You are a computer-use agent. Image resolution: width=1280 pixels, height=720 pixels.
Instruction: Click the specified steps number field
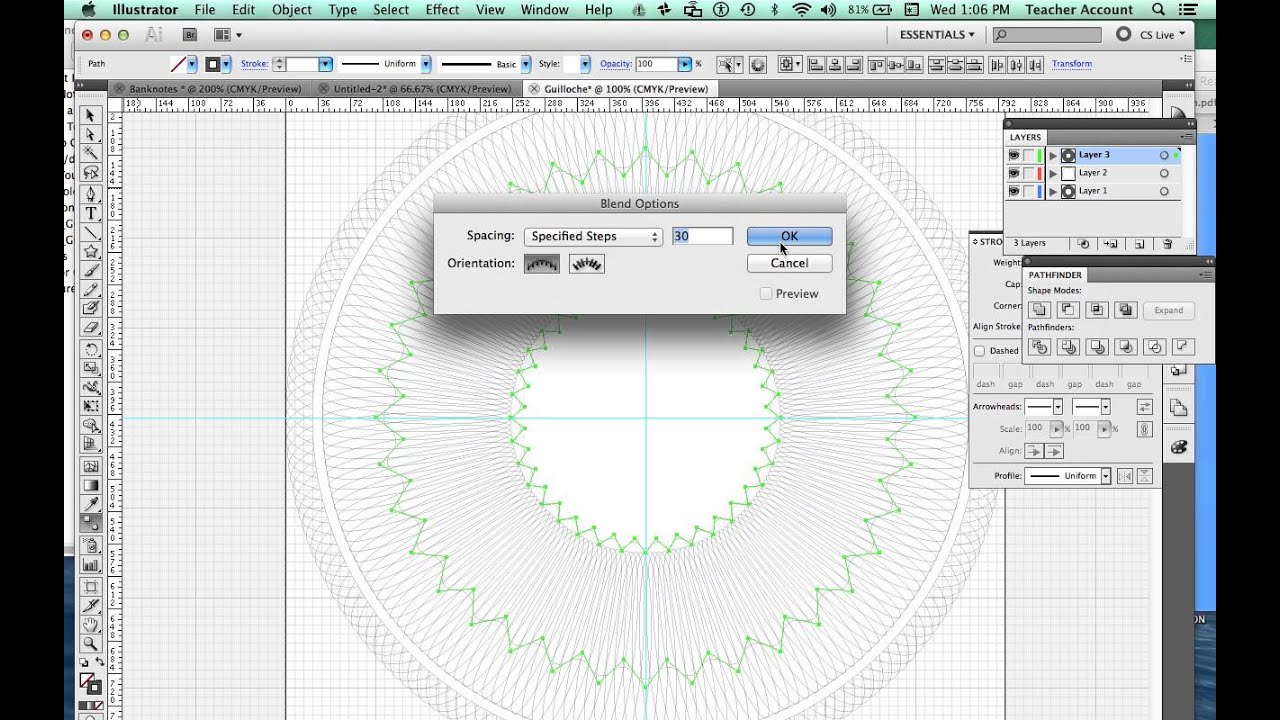[x=702, y=237]
